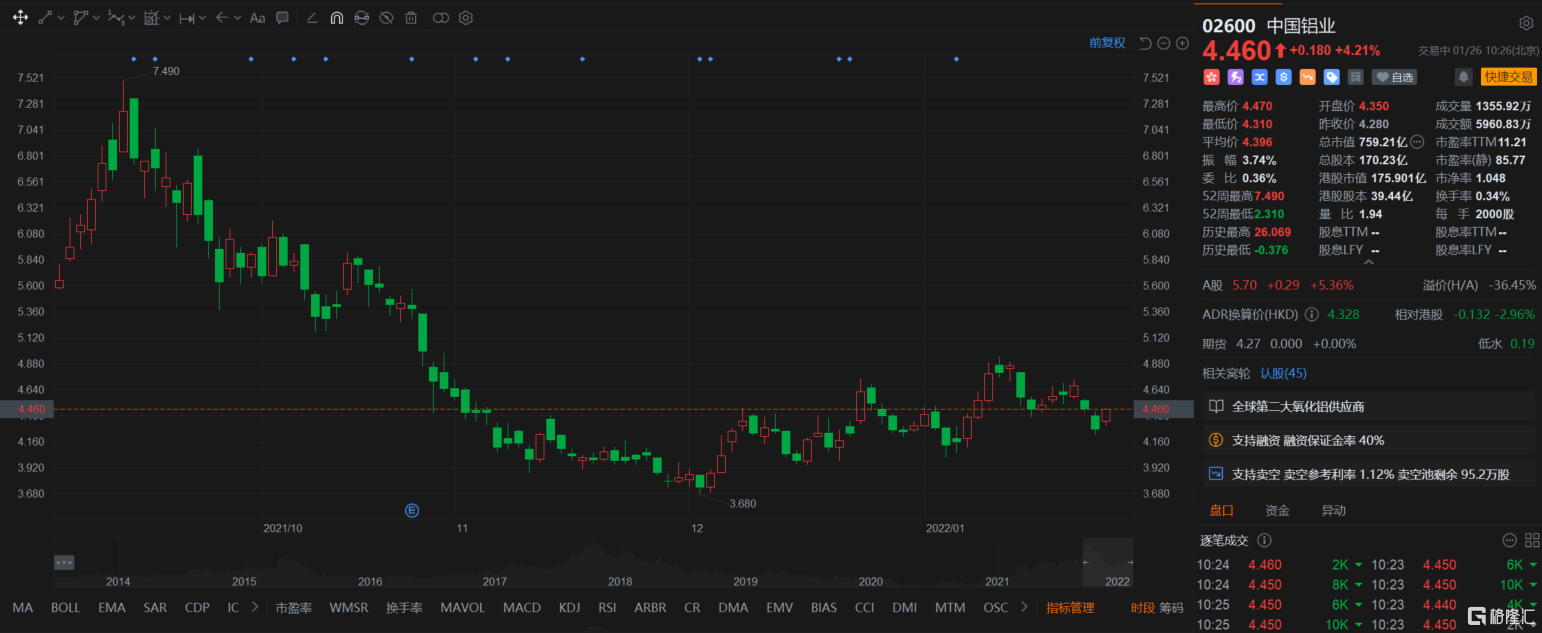The height and width of the screenshot is (633, 1542).
Task: Click the blue shuffle connect badge
Action: (1259, 77)
